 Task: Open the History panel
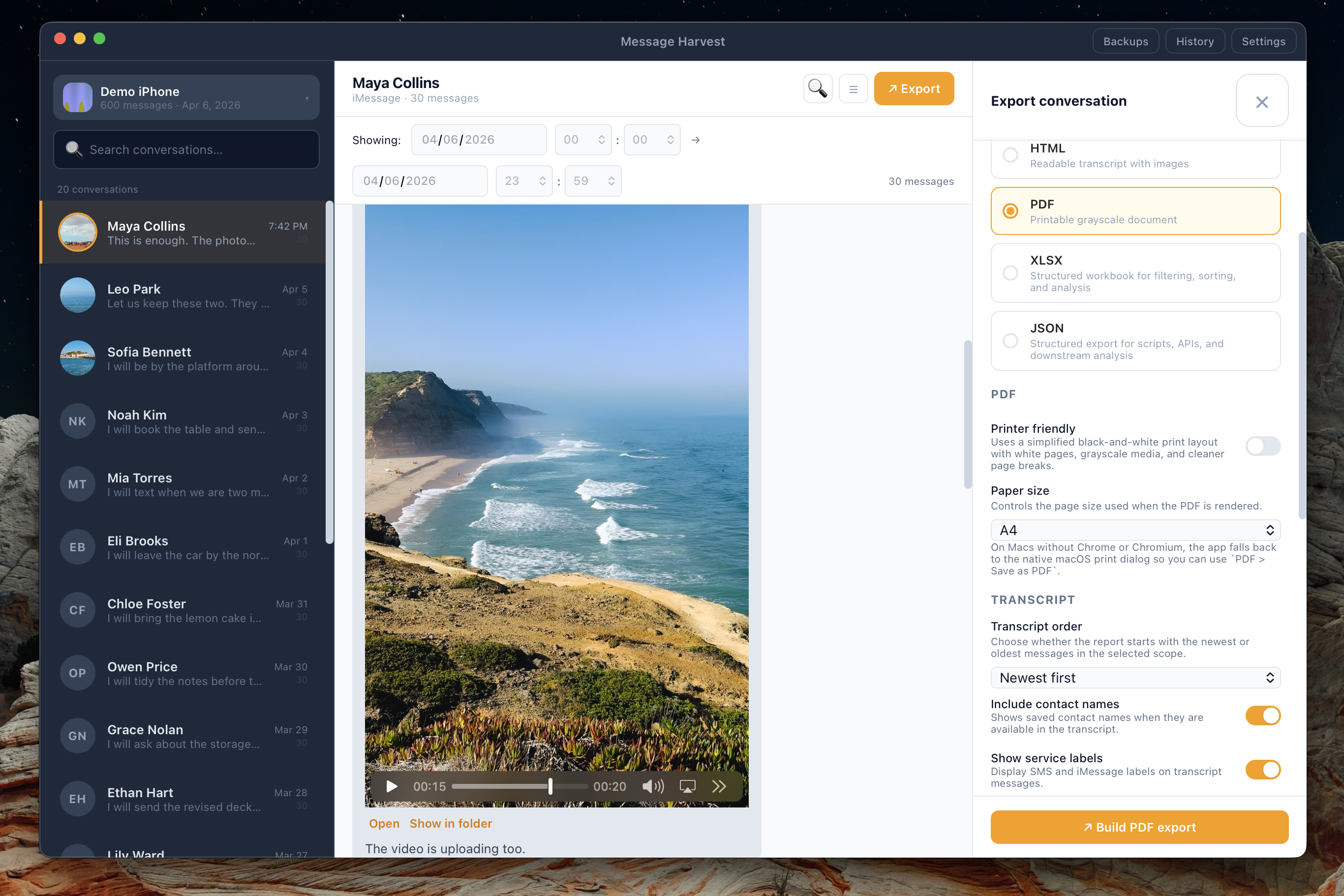pos(1195,41)
